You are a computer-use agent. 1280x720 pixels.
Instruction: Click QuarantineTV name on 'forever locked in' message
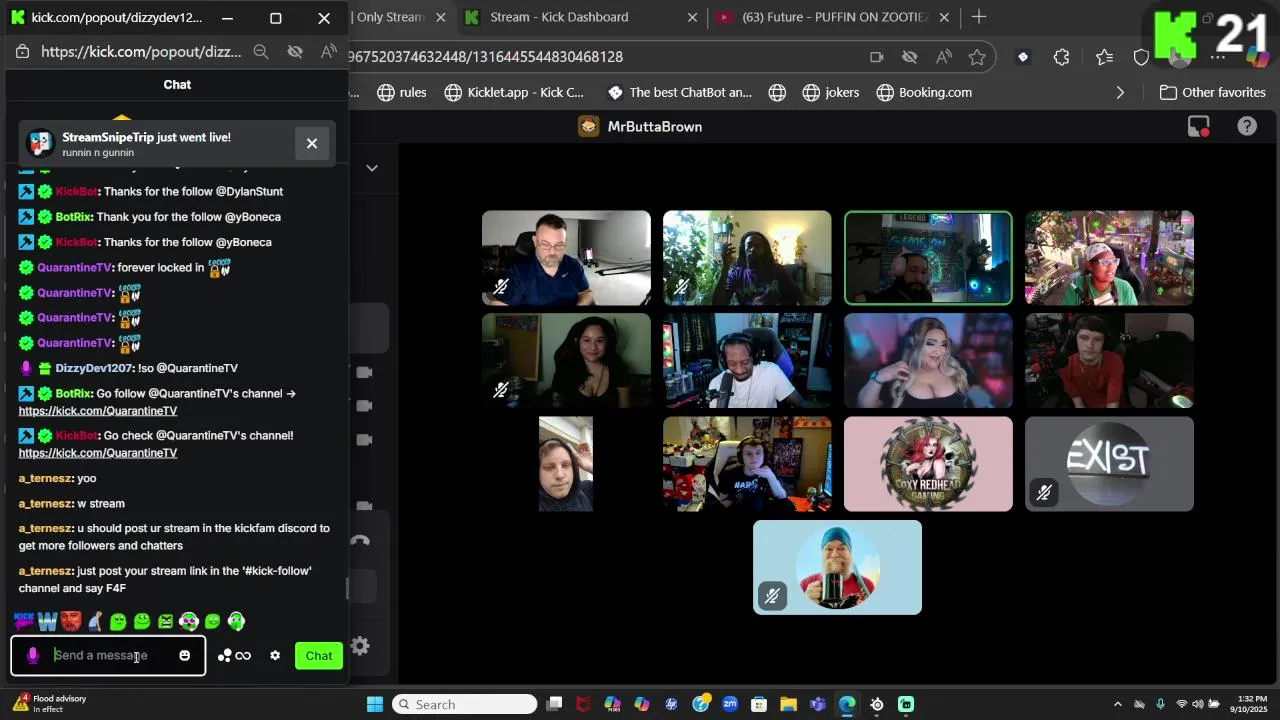(x=74, y=267)
